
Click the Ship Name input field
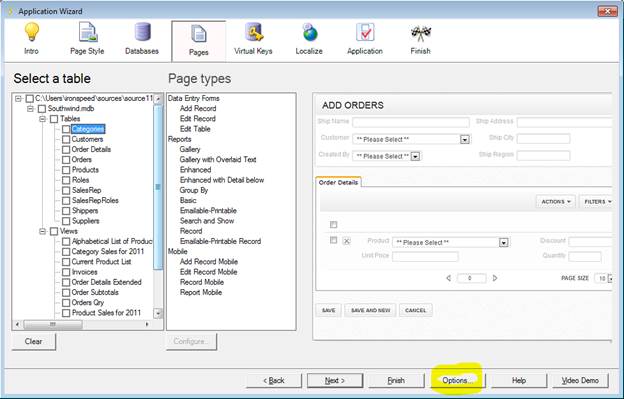point(411,122)
